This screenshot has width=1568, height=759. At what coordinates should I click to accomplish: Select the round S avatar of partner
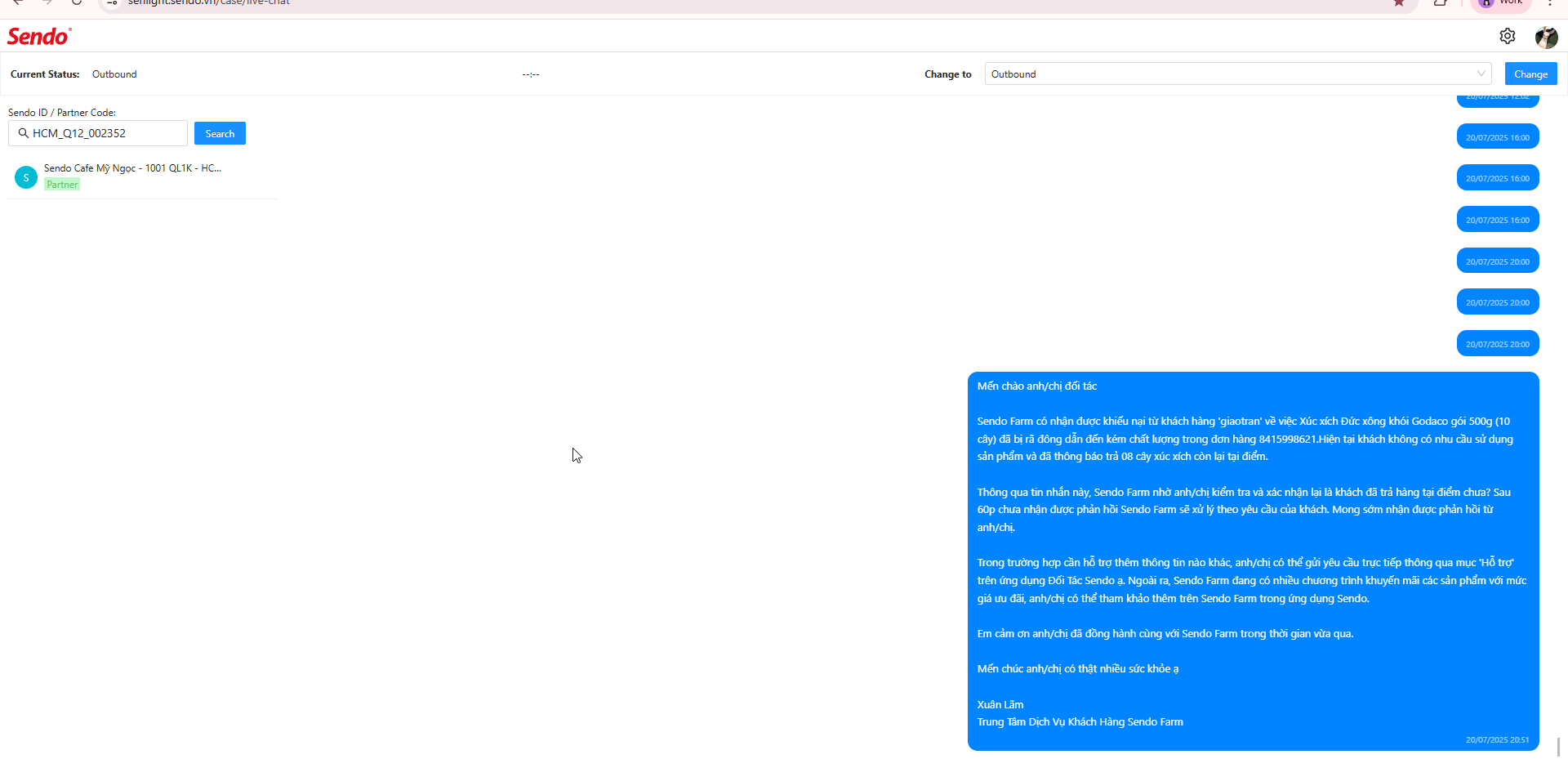(26, 177)
